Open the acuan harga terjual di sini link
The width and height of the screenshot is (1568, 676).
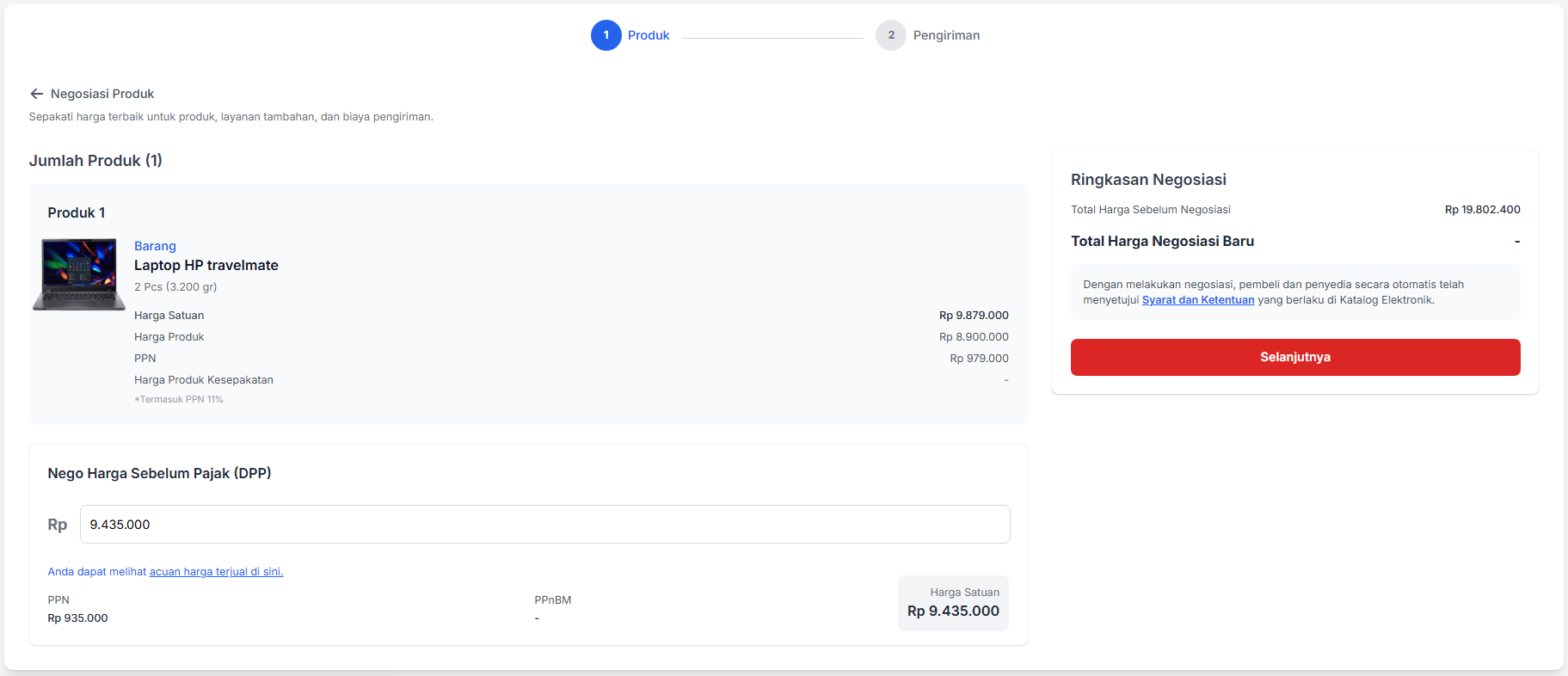pos(216,572)
